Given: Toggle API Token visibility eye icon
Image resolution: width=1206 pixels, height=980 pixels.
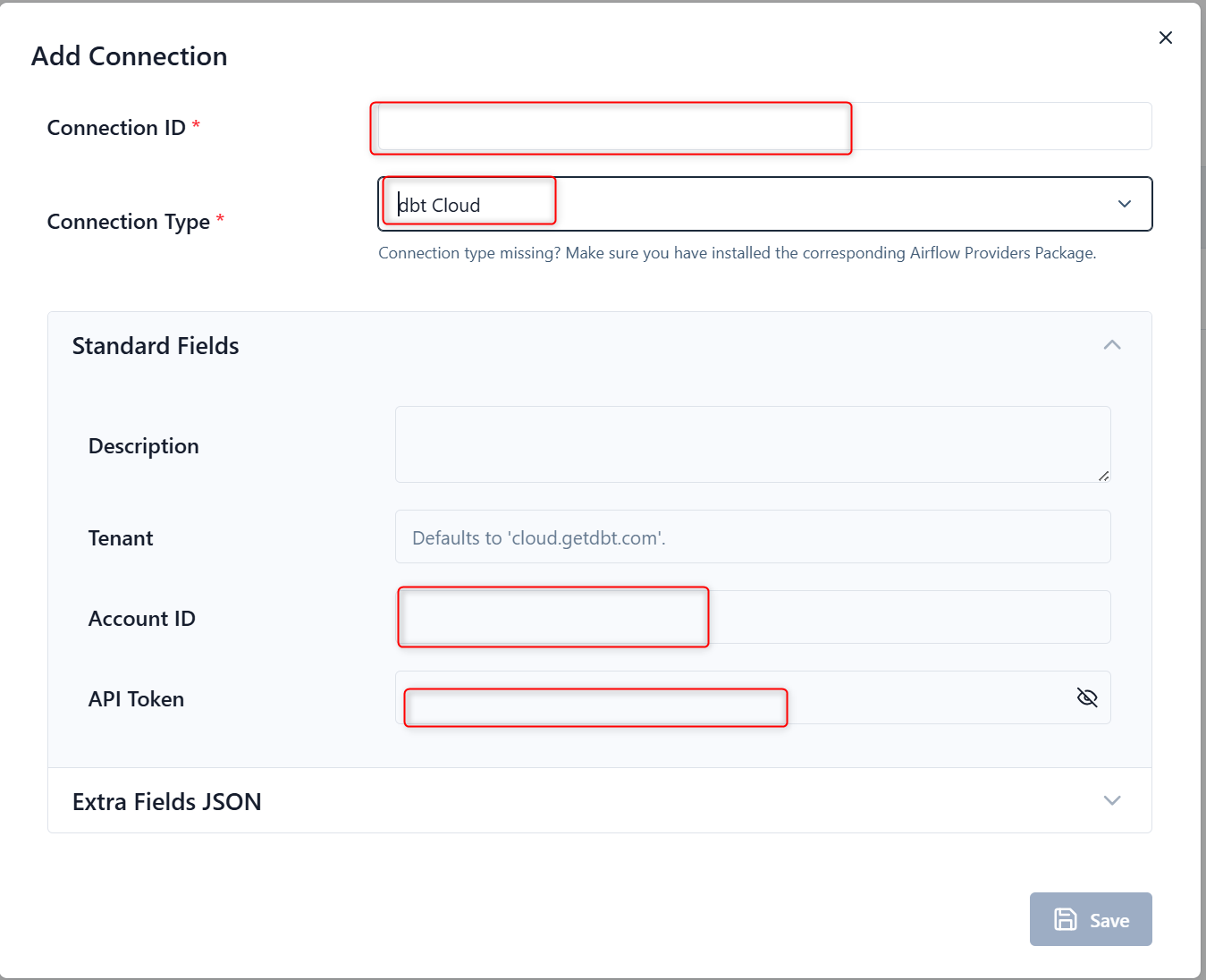Looking at the screenshot, I should (1087, 697).
